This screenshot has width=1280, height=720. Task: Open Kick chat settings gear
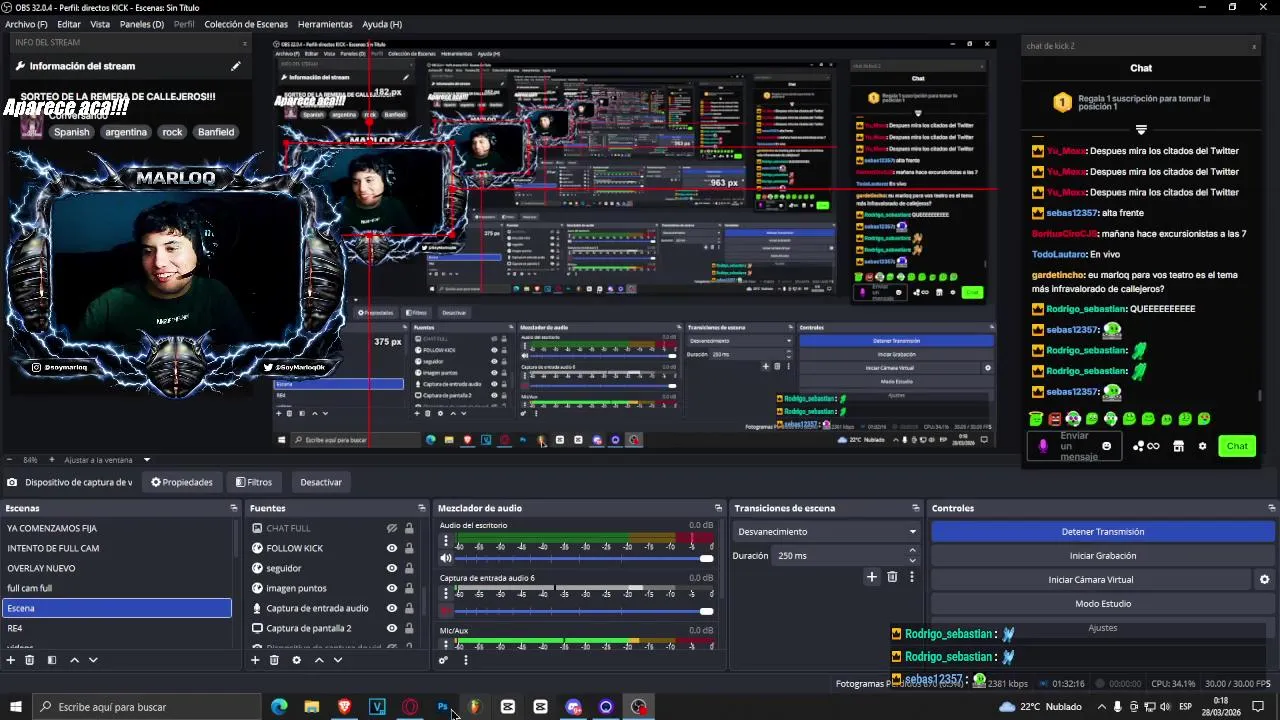pos(1202,446)
